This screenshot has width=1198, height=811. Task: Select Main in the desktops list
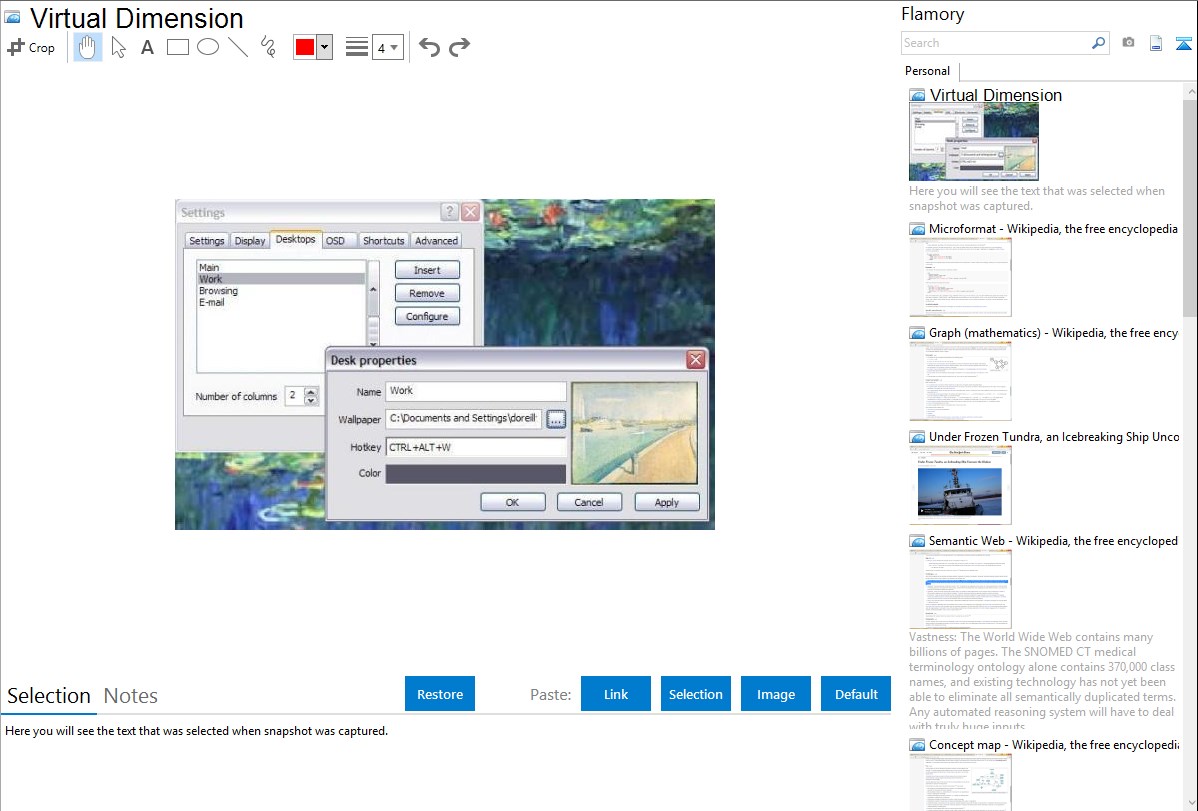click(x=209, y=268)
